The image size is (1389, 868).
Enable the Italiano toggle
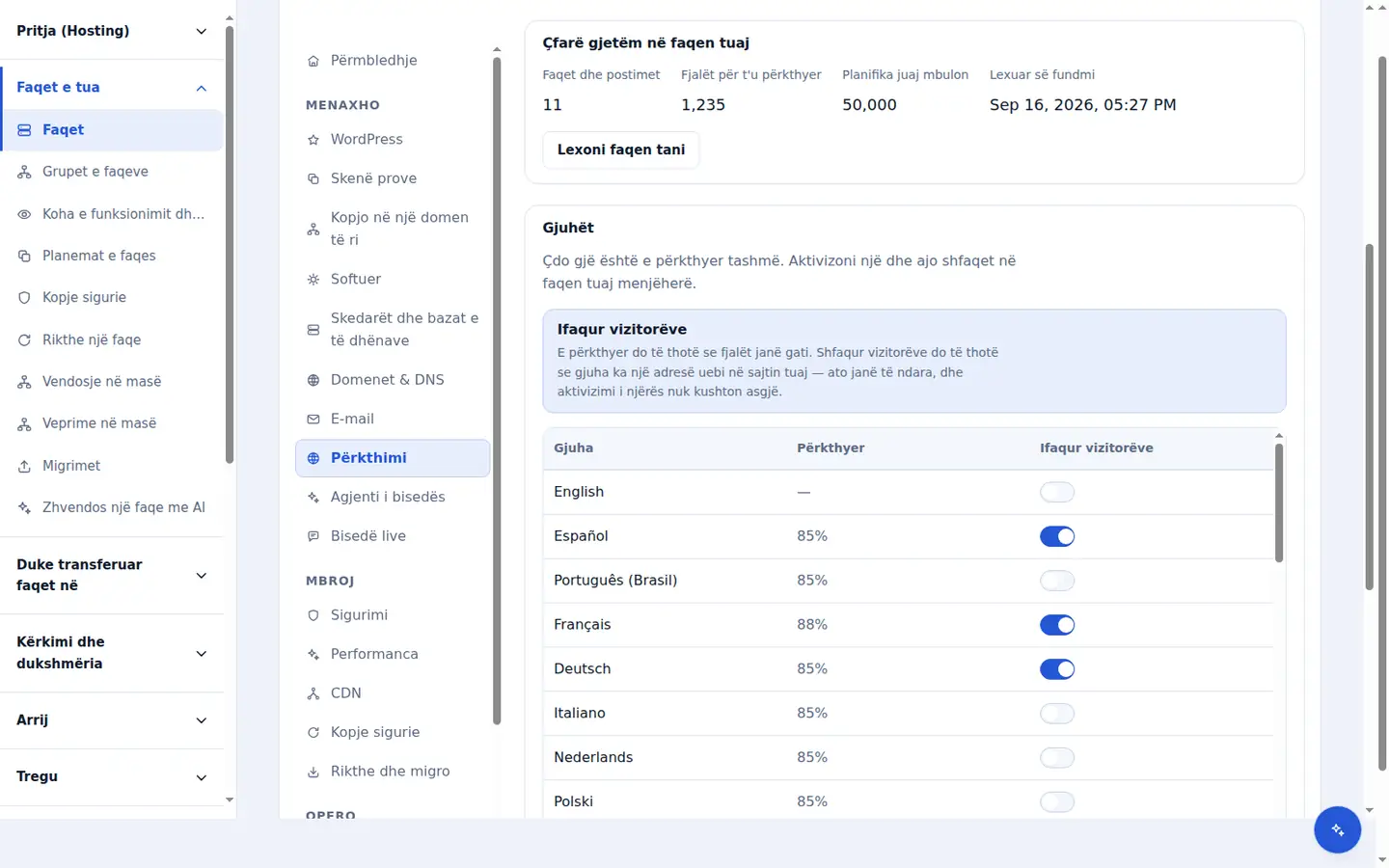(x=1057, y=714)
